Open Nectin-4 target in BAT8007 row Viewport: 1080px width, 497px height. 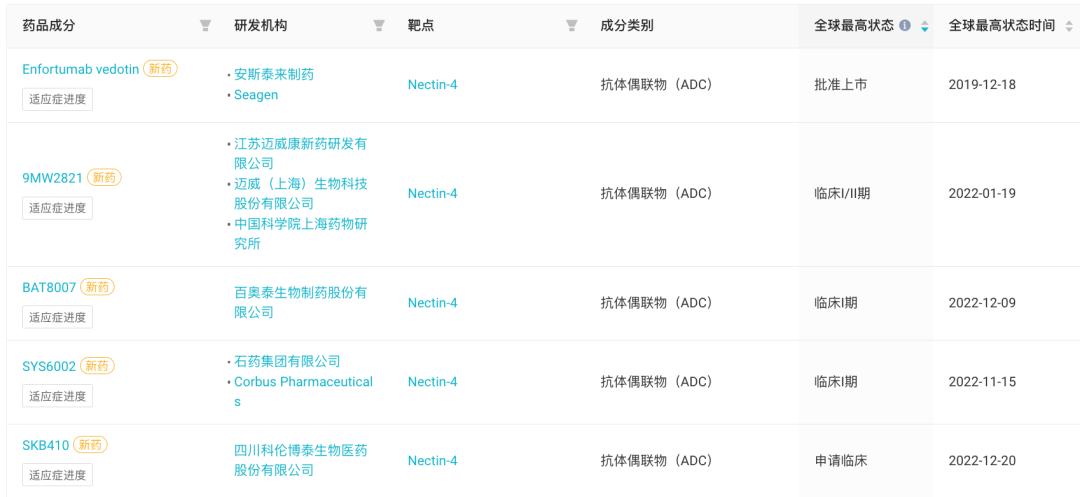[433, 303]
